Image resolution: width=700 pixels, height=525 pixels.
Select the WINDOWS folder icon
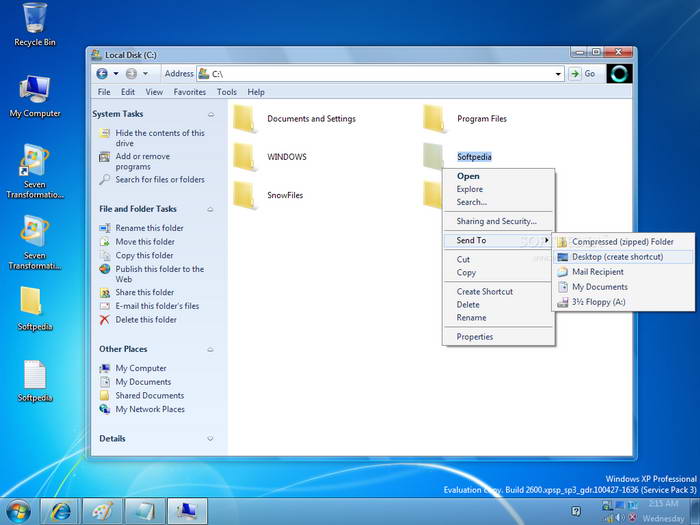coord(245,157)
